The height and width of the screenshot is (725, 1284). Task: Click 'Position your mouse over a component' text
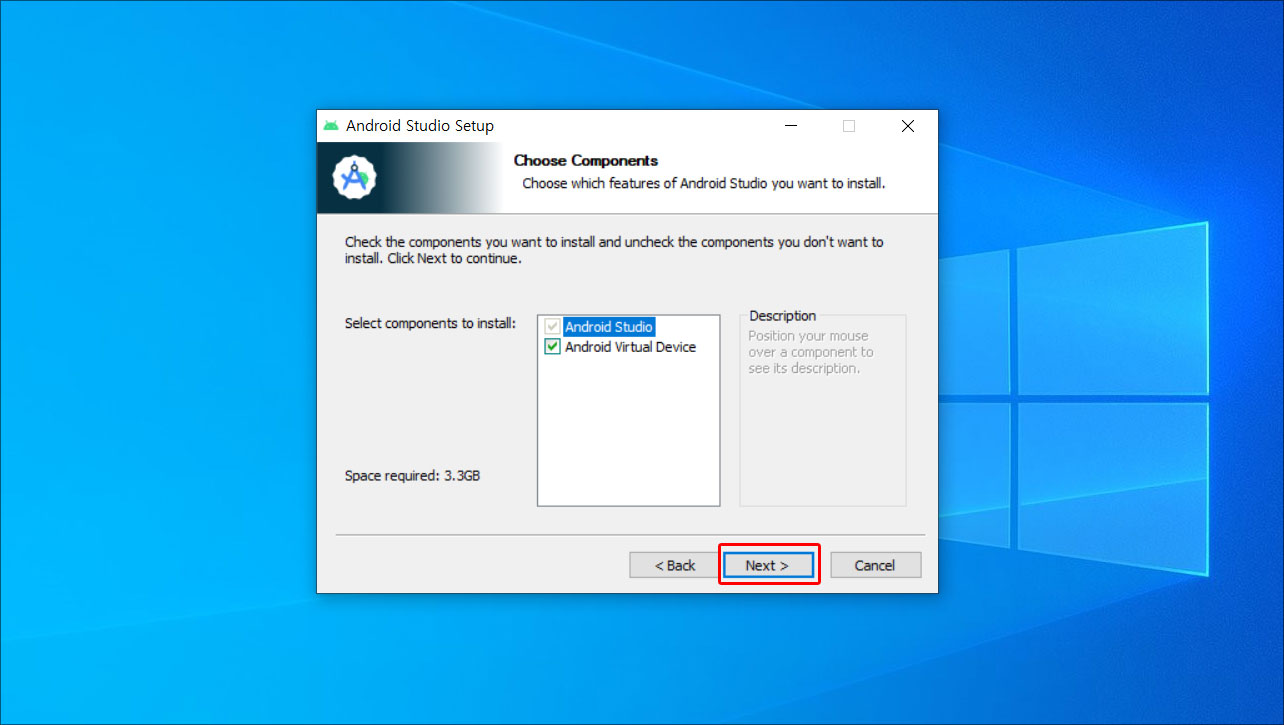click(810, 352)
